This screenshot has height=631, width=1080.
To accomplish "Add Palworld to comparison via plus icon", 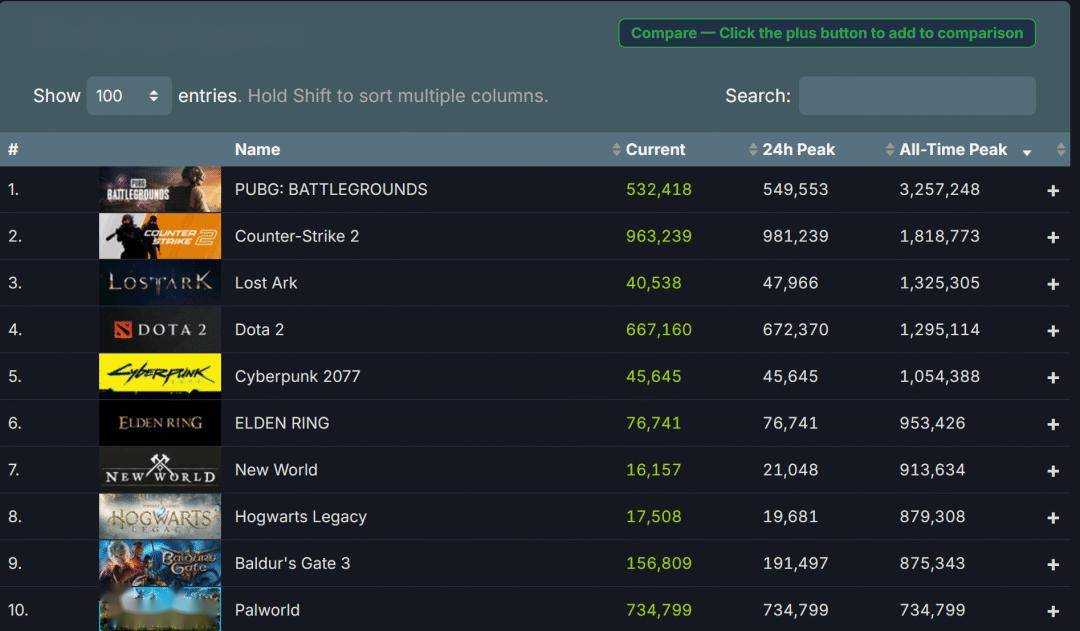I will (1052, 611).
